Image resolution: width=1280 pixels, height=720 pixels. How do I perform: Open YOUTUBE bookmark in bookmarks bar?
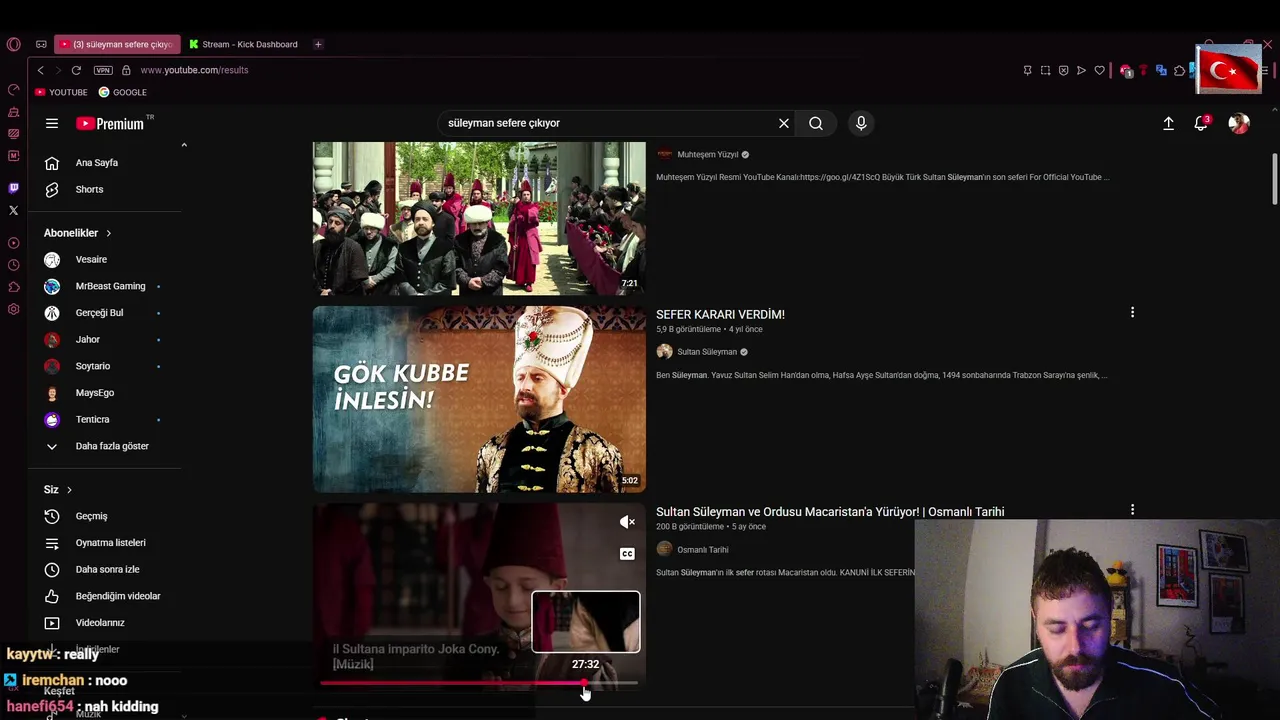61,92
